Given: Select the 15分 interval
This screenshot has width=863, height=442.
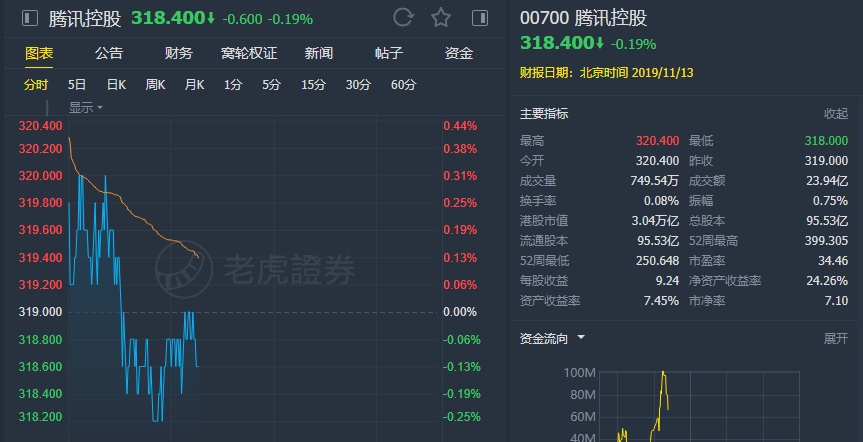Looking at the screenshot, I should click(313, 85).
